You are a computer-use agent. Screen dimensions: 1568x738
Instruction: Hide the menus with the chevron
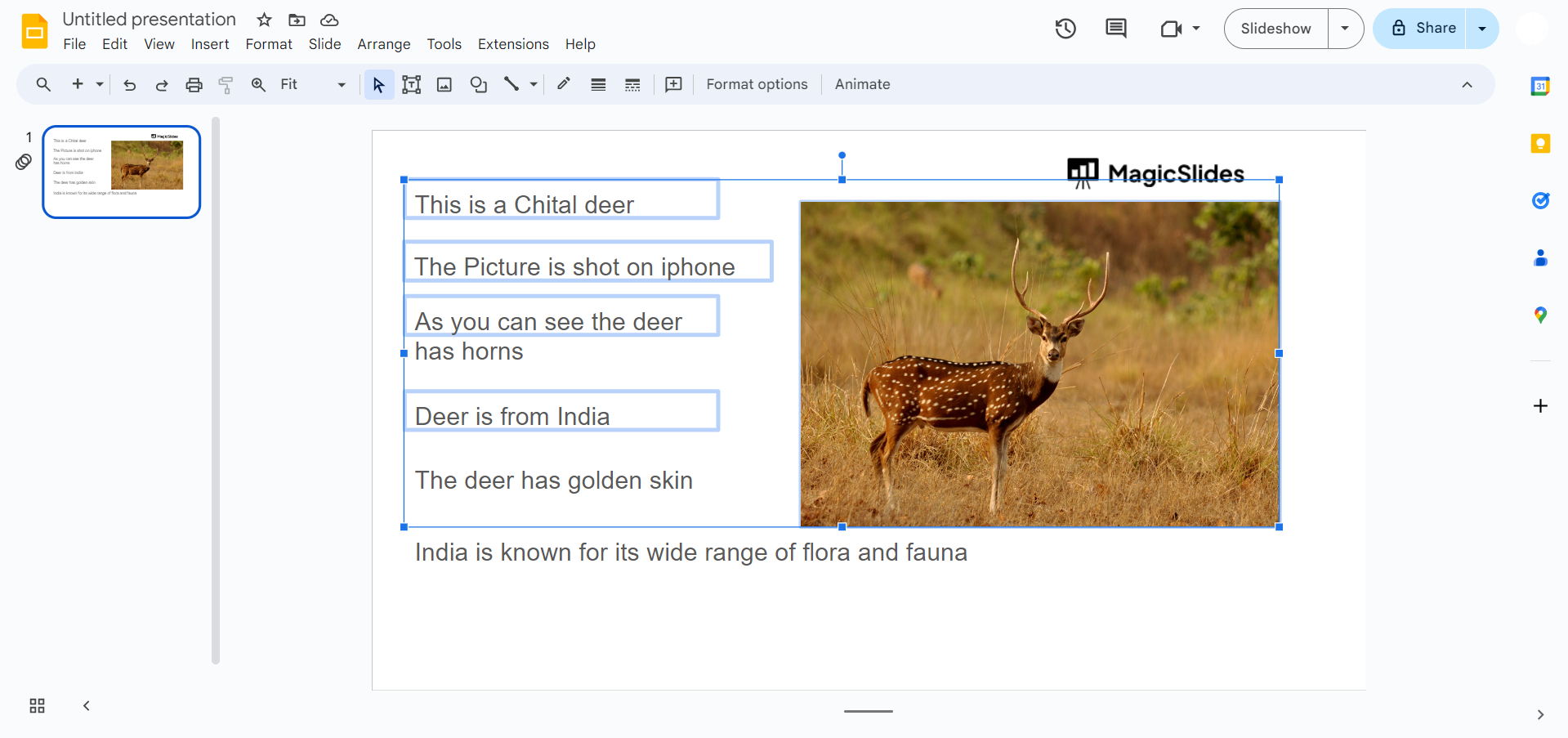point(1467,85)
